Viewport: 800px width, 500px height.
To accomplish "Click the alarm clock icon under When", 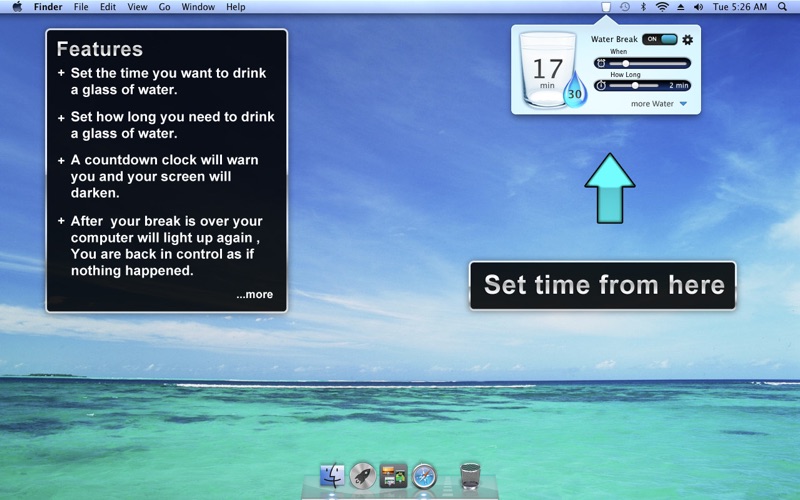I will pos(601,63).
